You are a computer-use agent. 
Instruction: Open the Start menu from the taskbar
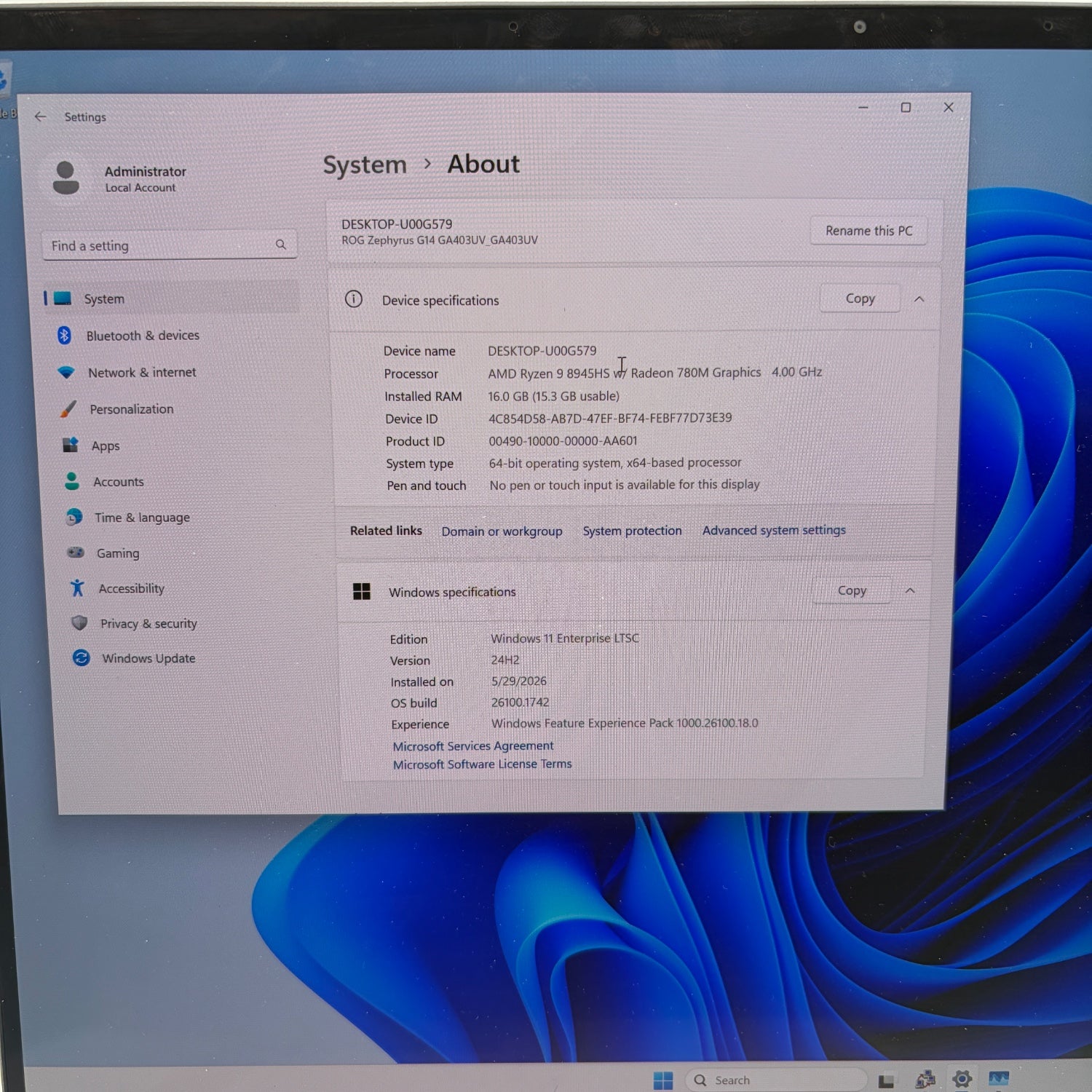[x=663, y=1080]
